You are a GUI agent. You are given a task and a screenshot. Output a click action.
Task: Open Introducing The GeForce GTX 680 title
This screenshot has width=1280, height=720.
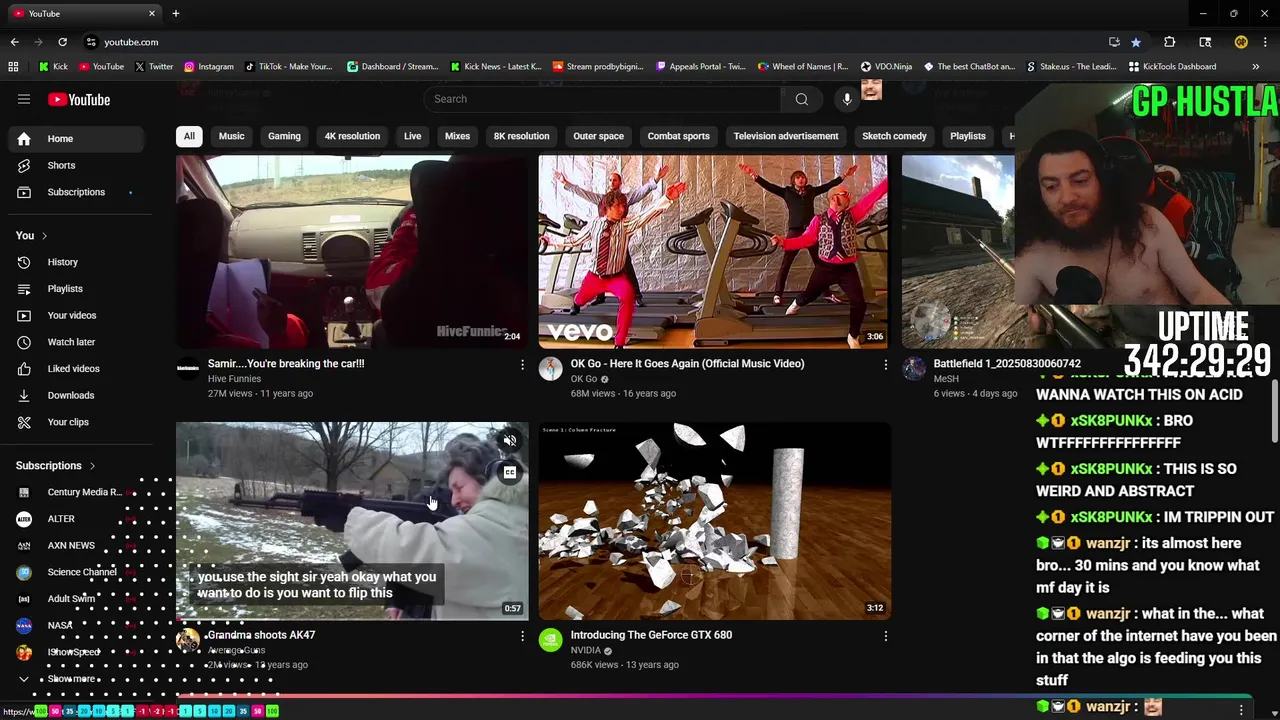651,635
